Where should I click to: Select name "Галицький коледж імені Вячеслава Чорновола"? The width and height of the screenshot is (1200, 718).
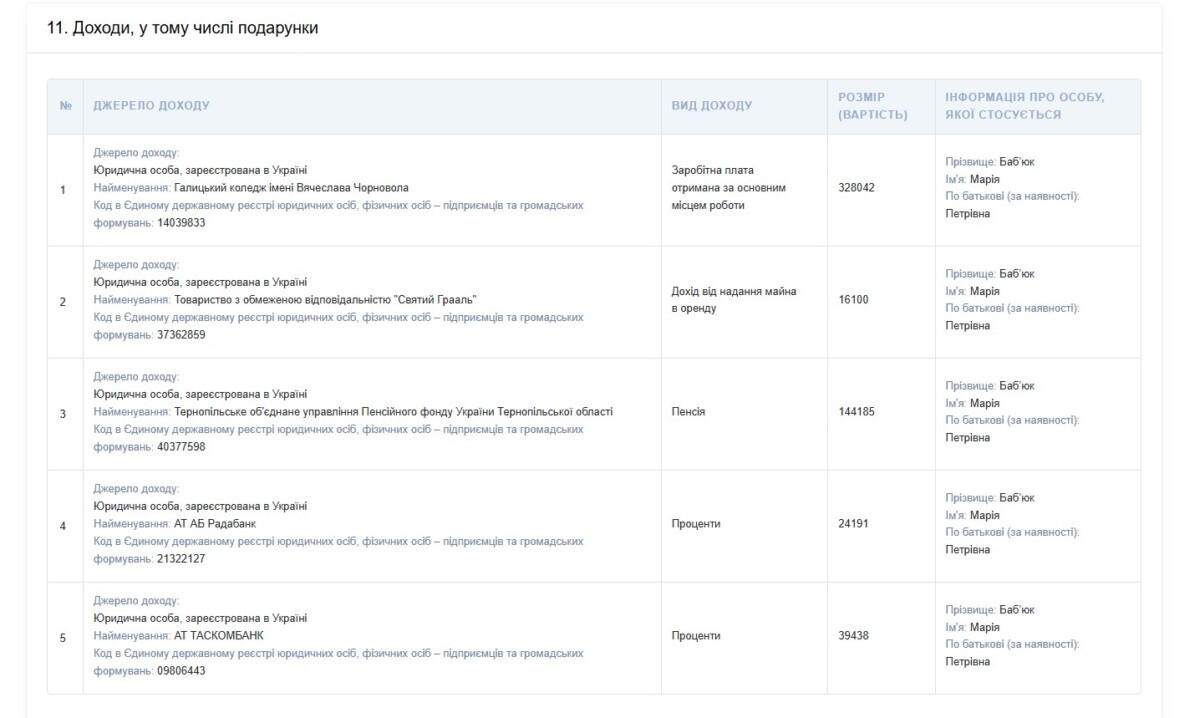[291, 187]
